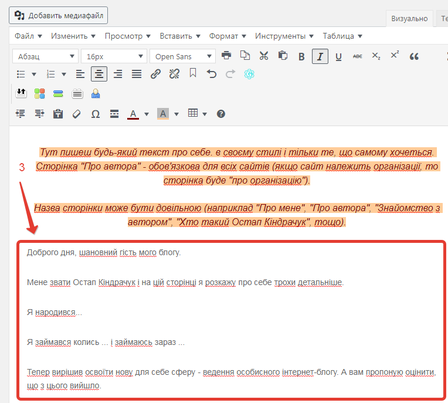The height and width of the screenshot is (403, 448).
Task: Open the Абзац paragraph format dropdown
Action: coord(45,56)
